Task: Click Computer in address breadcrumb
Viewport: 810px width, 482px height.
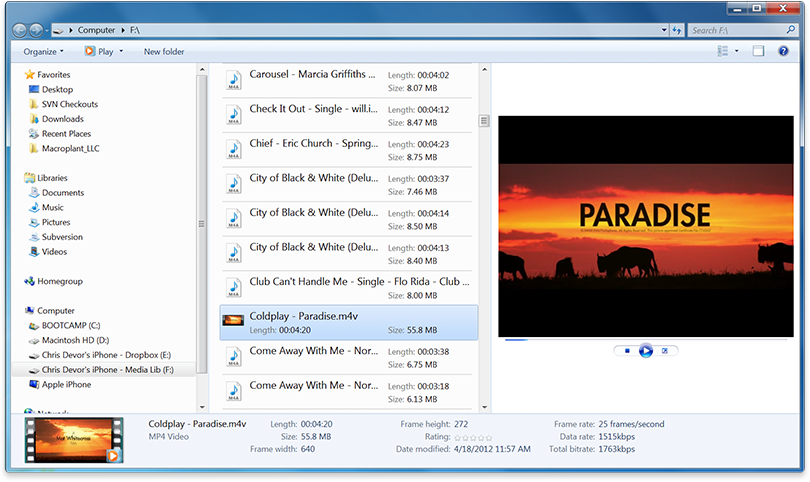Action: click(x=96, y=30)
